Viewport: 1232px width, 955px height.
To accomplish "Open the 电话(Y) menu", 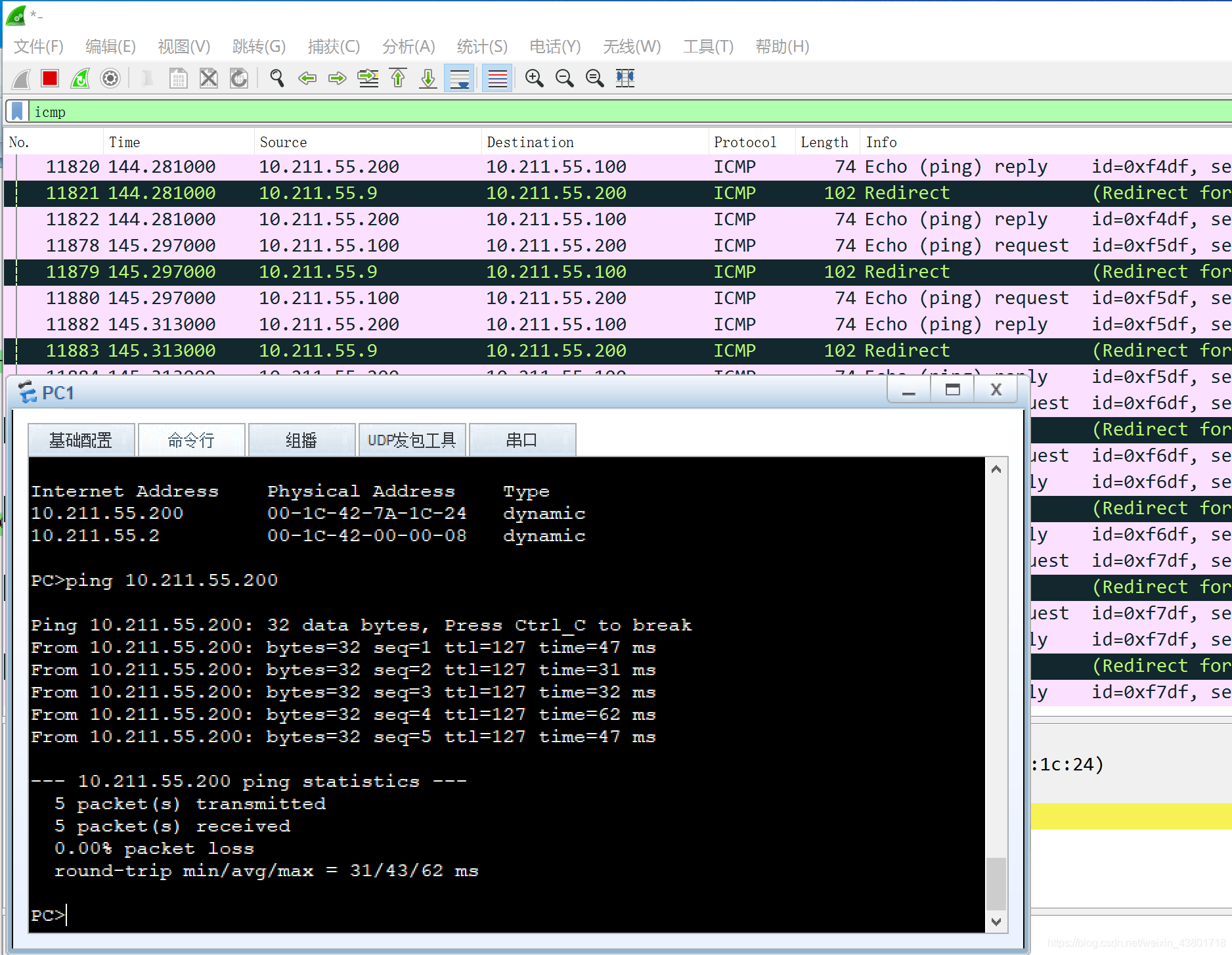I will [x=555, y=47].
